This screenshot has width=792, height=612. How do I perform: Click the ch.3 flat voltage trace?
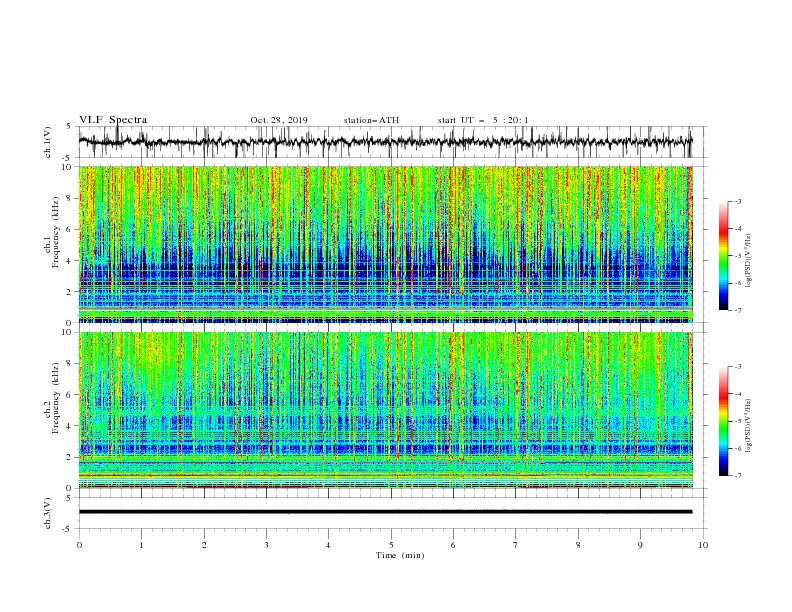pyautogui.click(x=385, y=512)
